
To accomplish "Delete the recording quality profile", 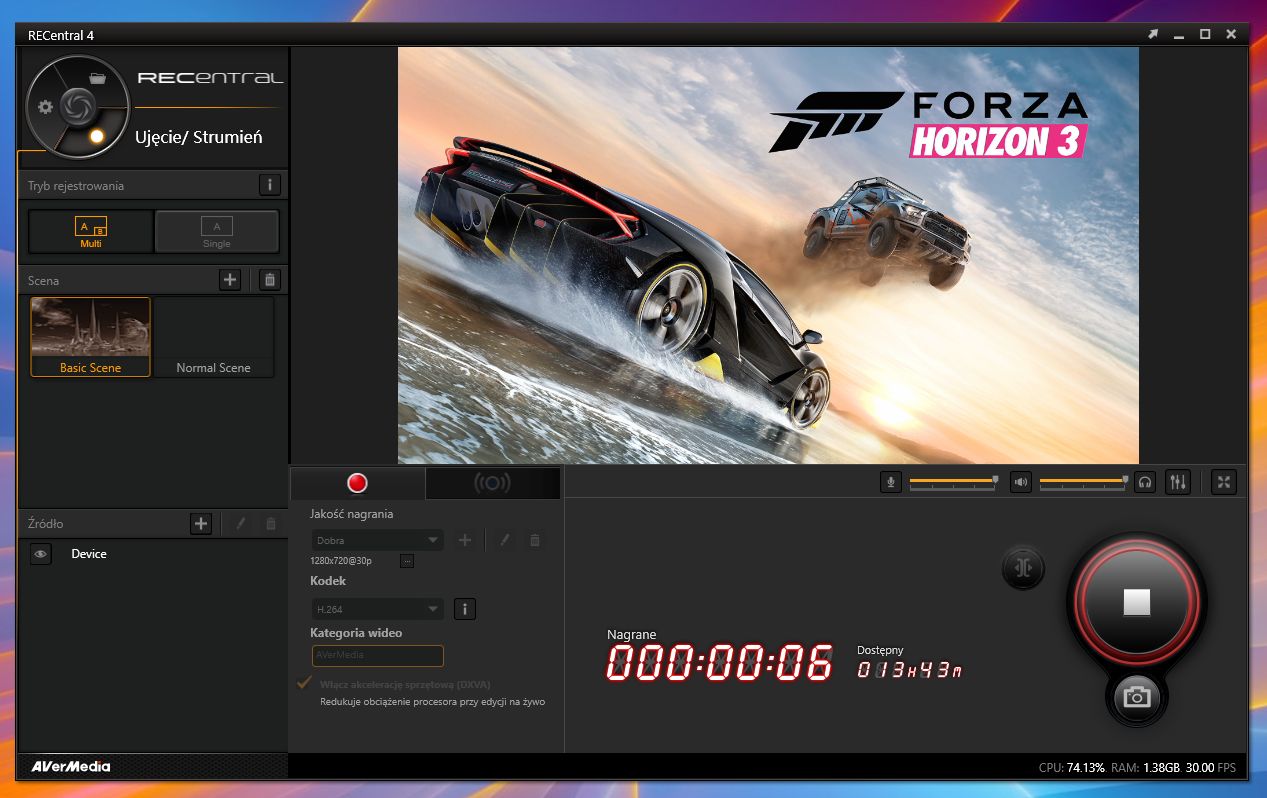I will click(535, 540).
